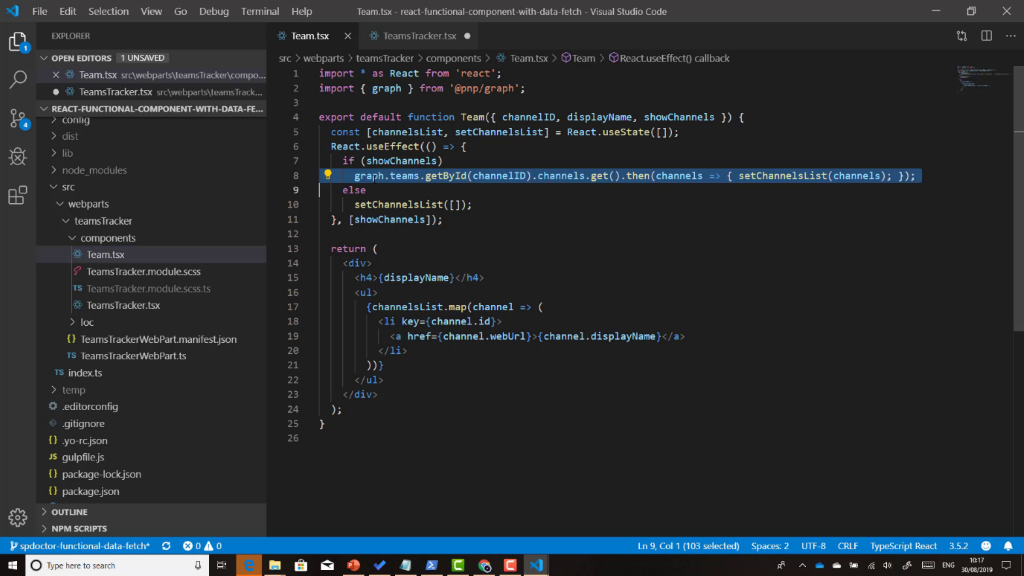Image resolution: width=1024 pixels, height=576 pixels.
Task: Open the Help menu
Action: [x=301, y=11]
